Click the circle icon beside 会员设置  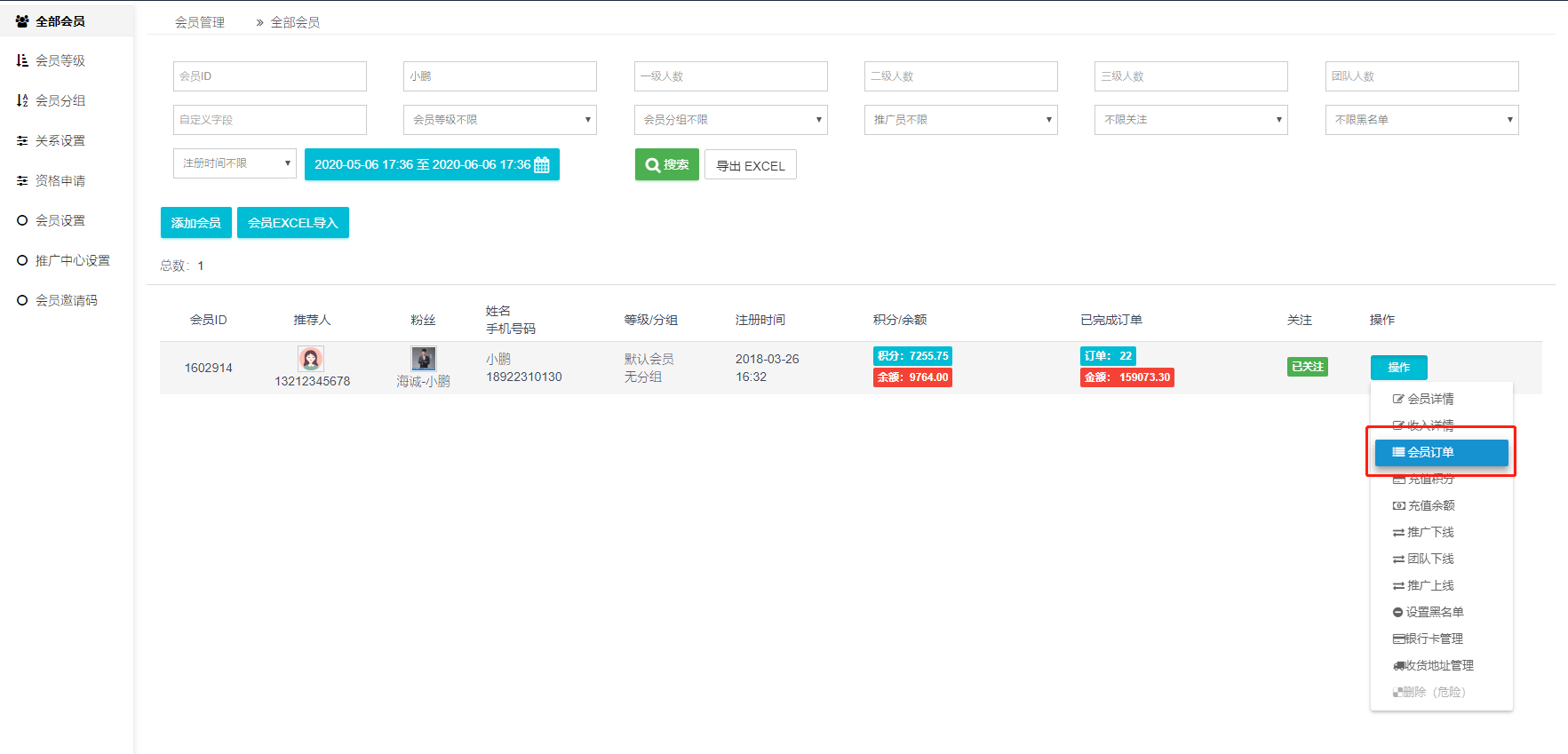22,220
